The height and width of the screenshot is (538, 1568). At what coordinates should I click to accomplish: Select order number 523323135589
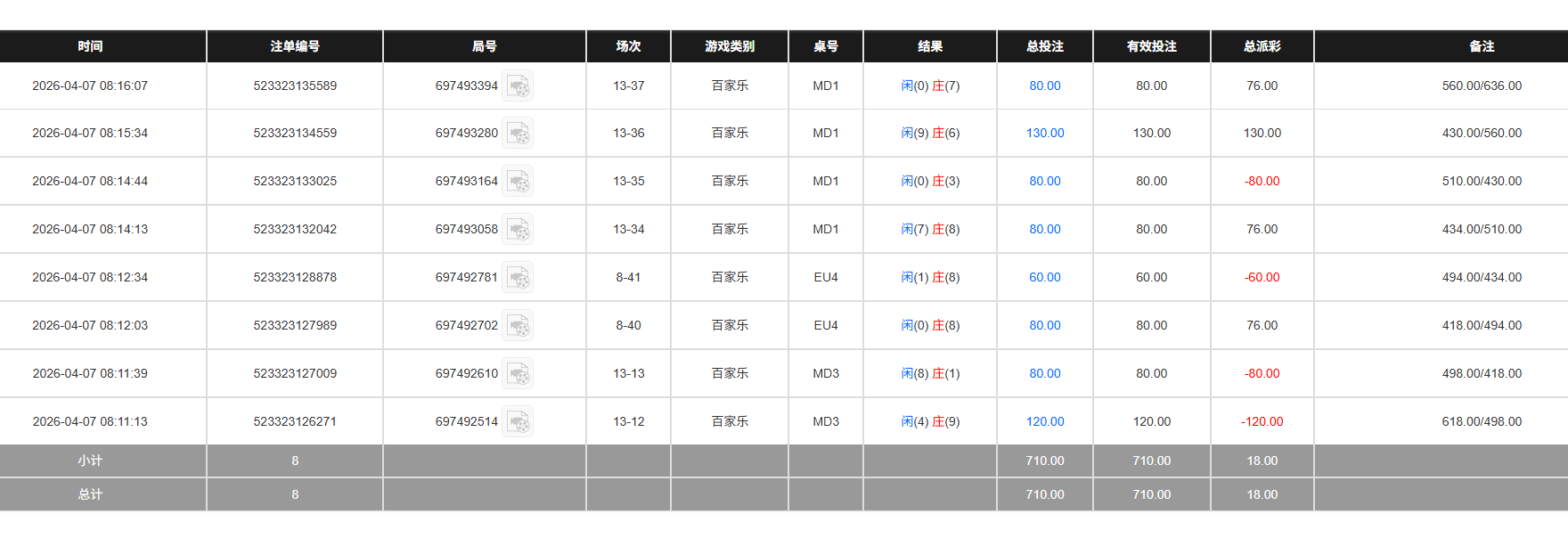pos(295,86)
